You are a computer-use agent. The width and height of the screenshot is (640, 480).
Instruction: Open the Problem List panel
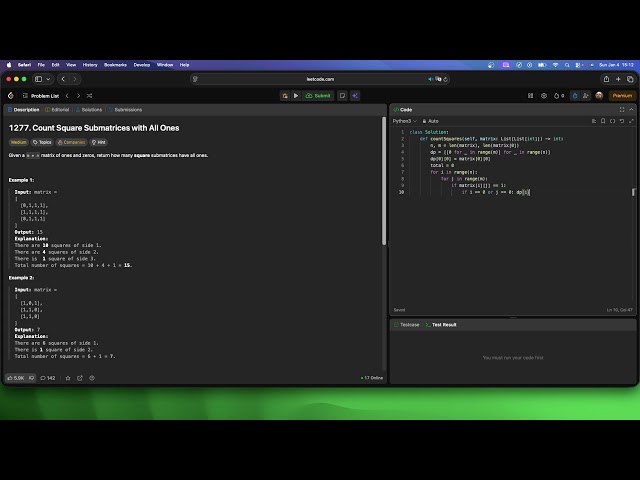click(41, 96)
